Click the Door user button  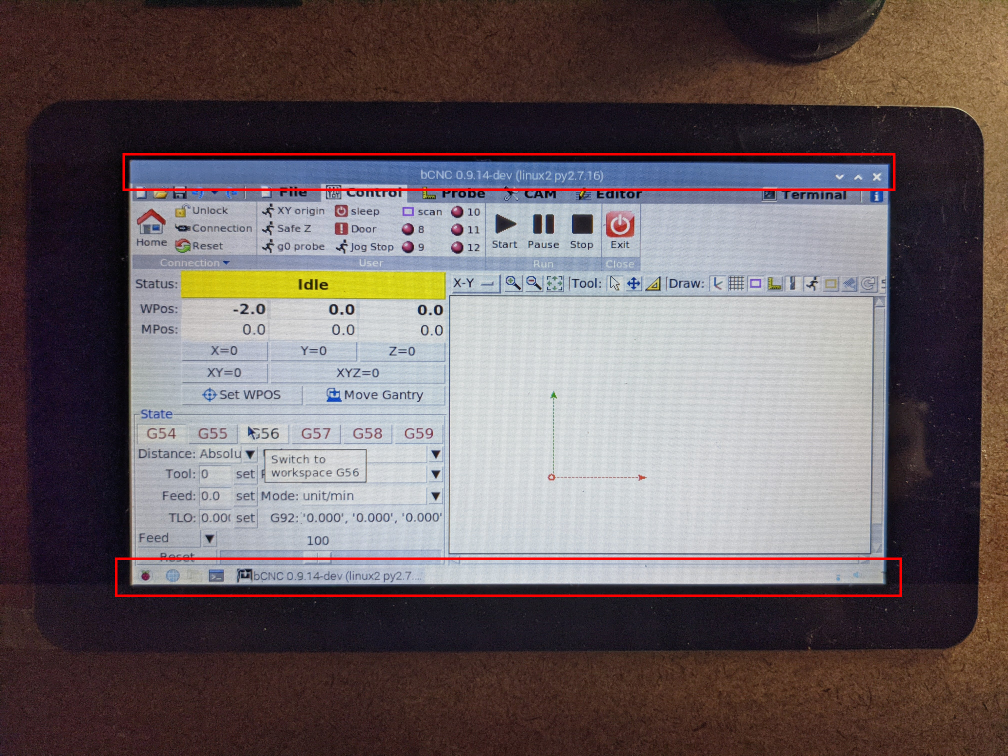[356, 229]
